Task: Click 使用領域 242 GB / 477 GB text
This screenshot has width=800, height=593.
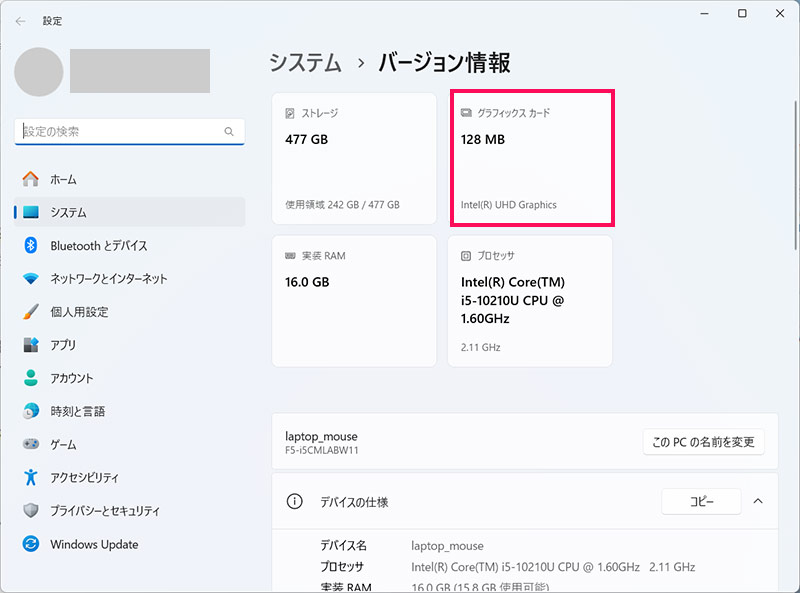Action: 342,205
